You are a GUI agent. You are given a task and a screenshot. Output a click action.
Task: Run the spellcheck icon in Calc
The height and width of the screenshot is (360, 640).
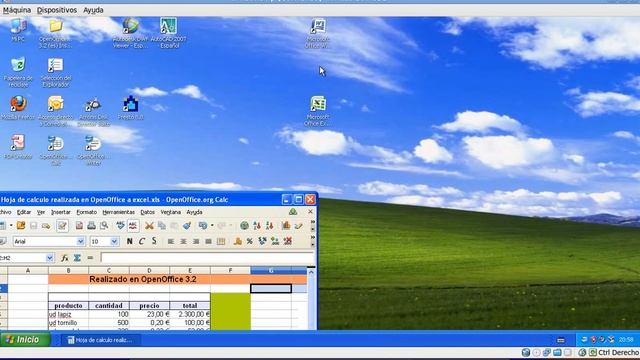point(120,225)
